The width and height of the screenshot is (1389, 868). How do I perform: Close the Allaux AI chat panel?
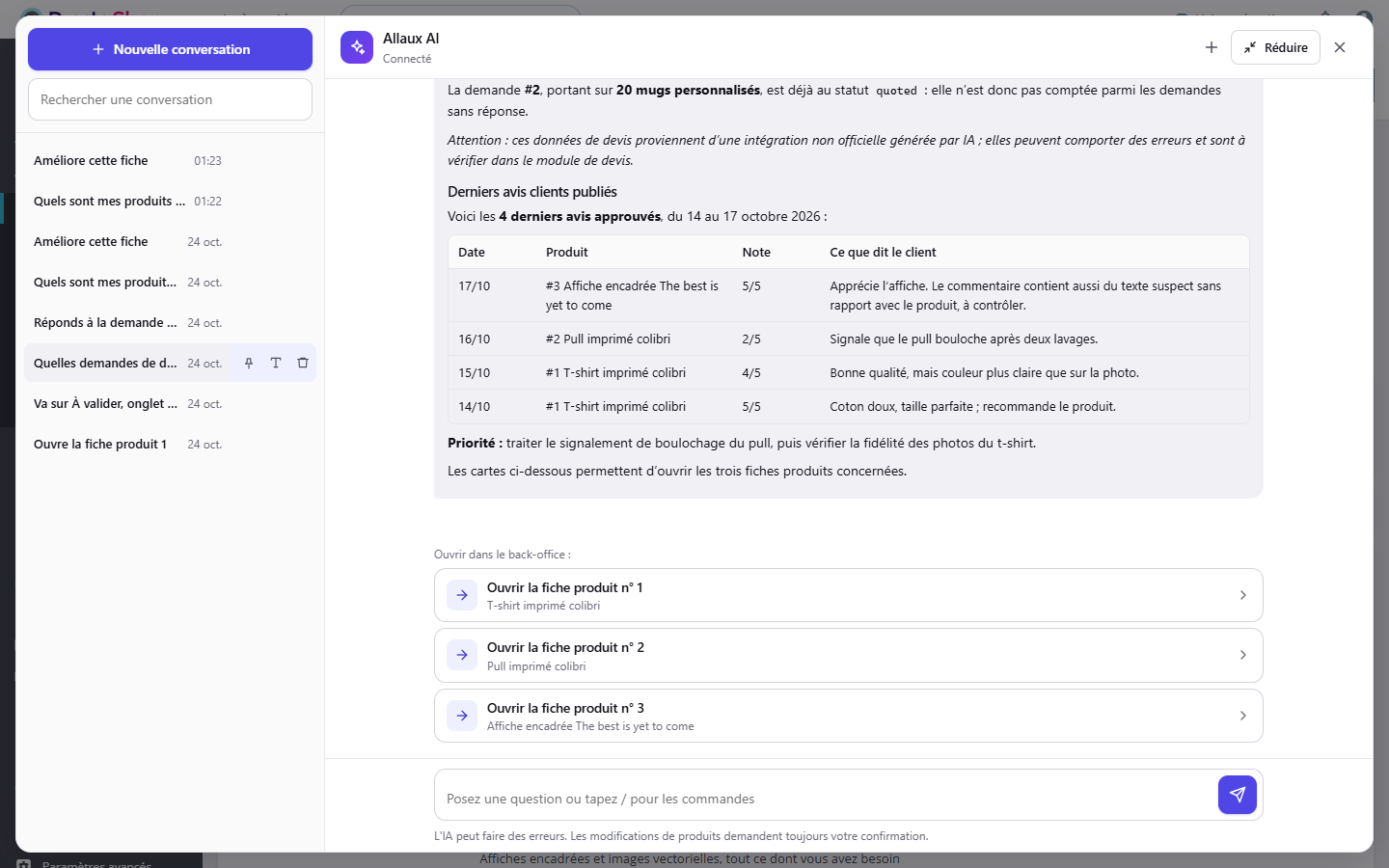(x=1340, y=47)
